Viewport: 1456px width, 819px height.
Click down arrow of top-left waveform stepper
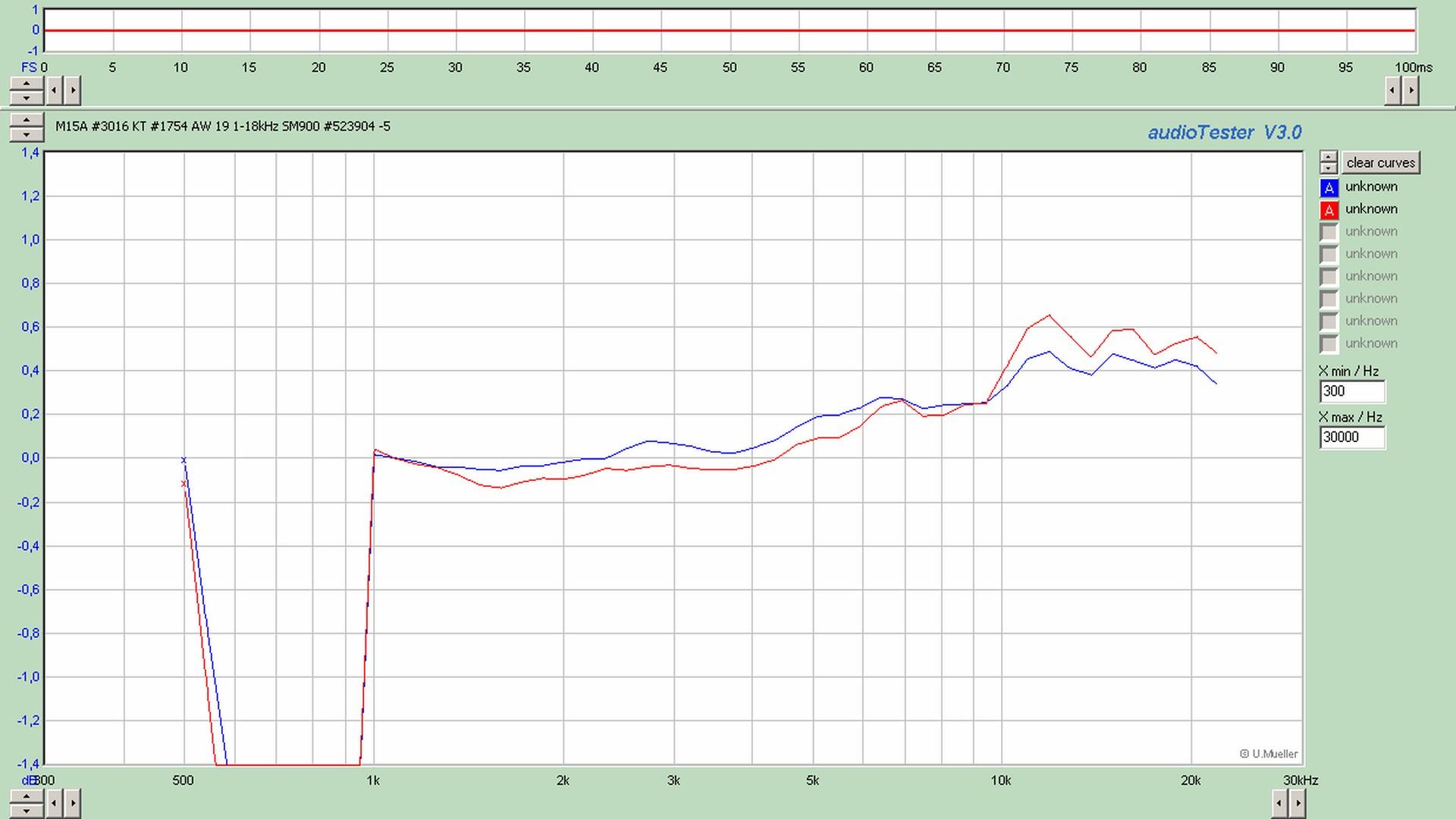27,98
